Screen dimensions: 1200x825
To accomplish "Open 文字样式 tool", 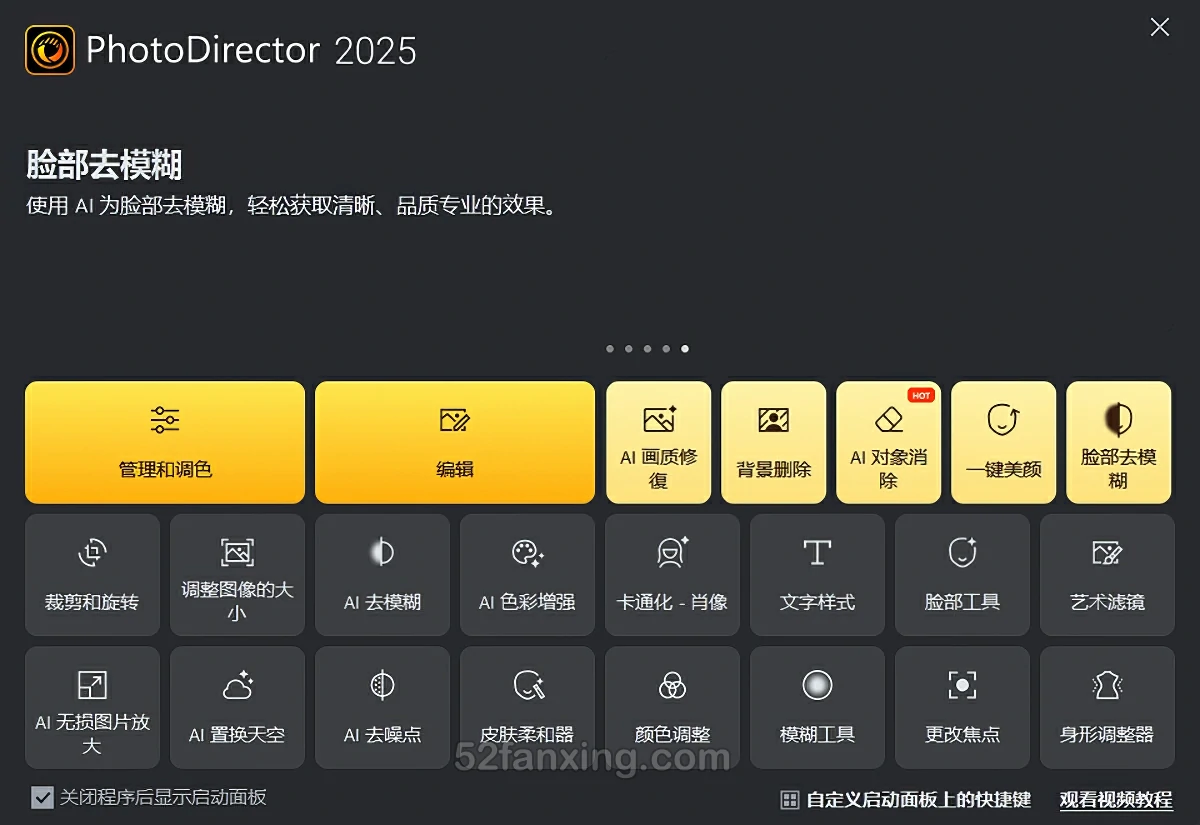I will pos(817,575).
